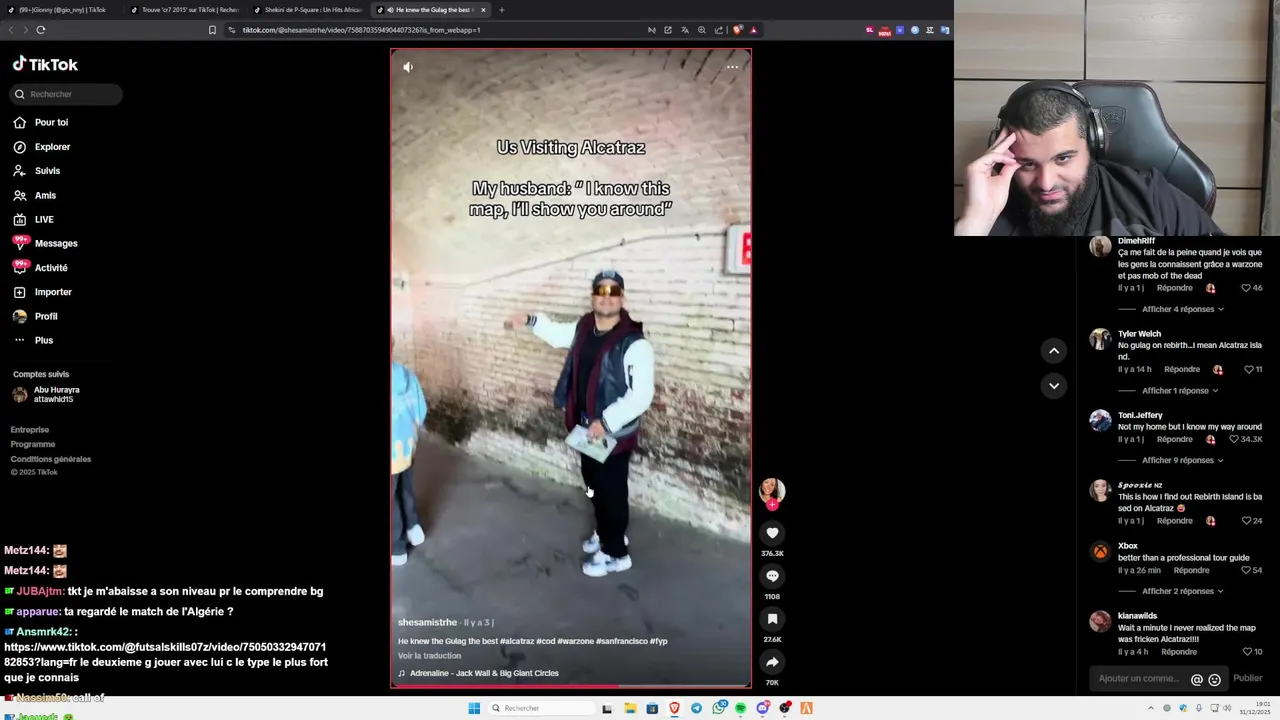Expand Afficher 2 réponses under Xbox
Screen dimensions: 1280x720
point(1183,591)
